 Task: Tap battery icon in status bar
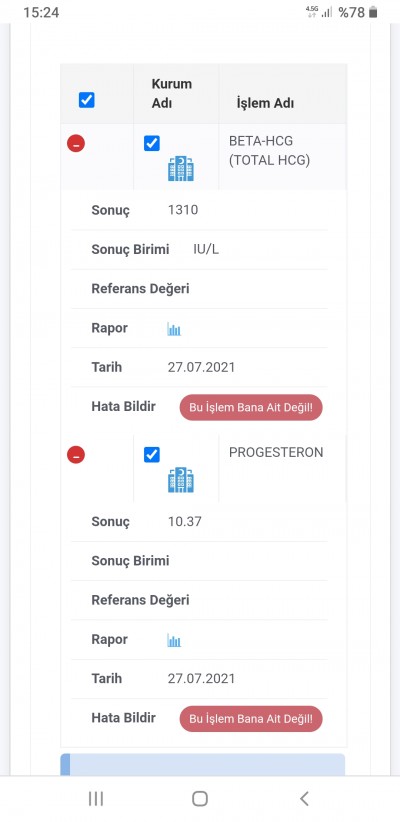(373, 12)
